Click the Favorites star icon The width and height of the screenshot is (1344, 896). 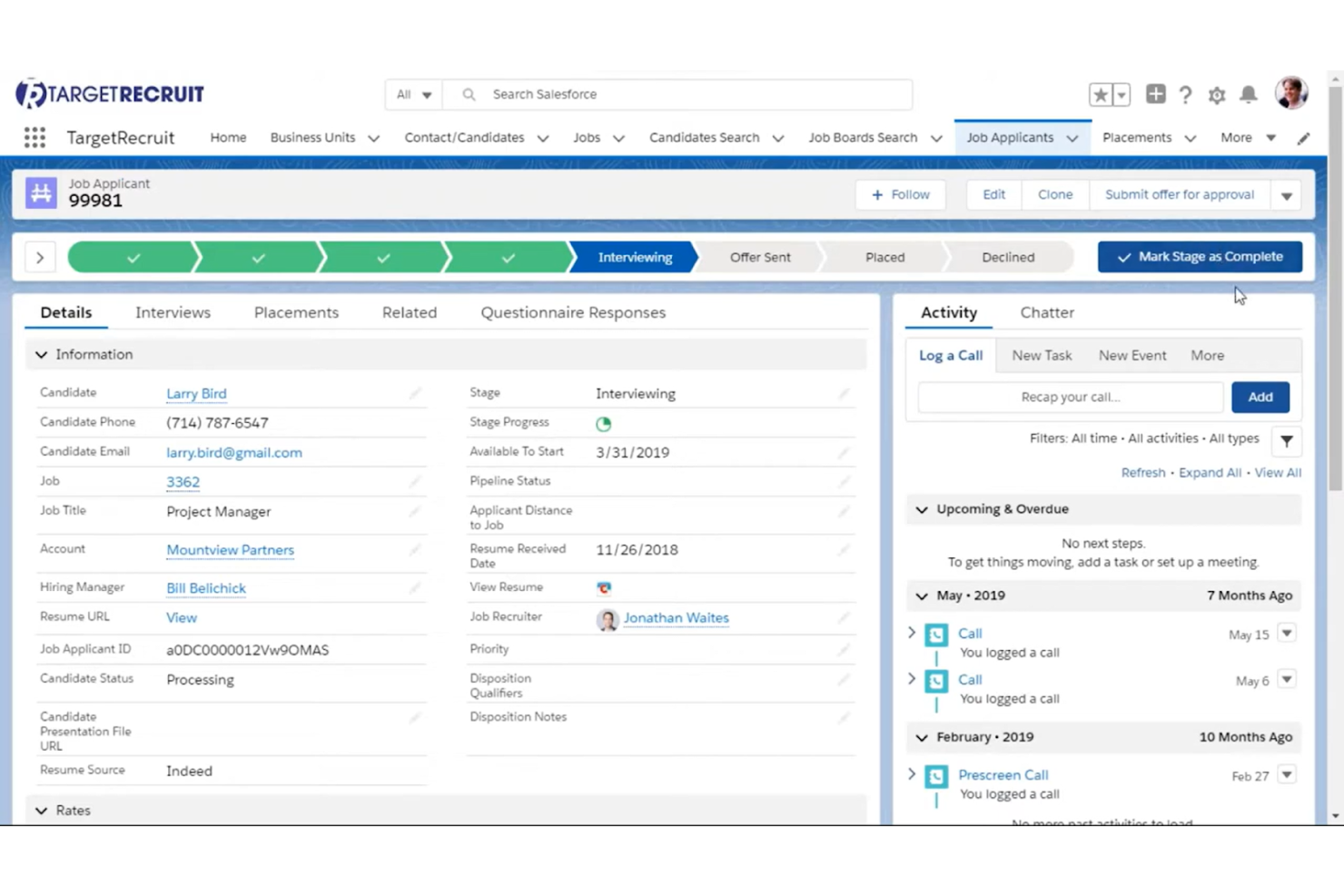[x=1101, y=94]
